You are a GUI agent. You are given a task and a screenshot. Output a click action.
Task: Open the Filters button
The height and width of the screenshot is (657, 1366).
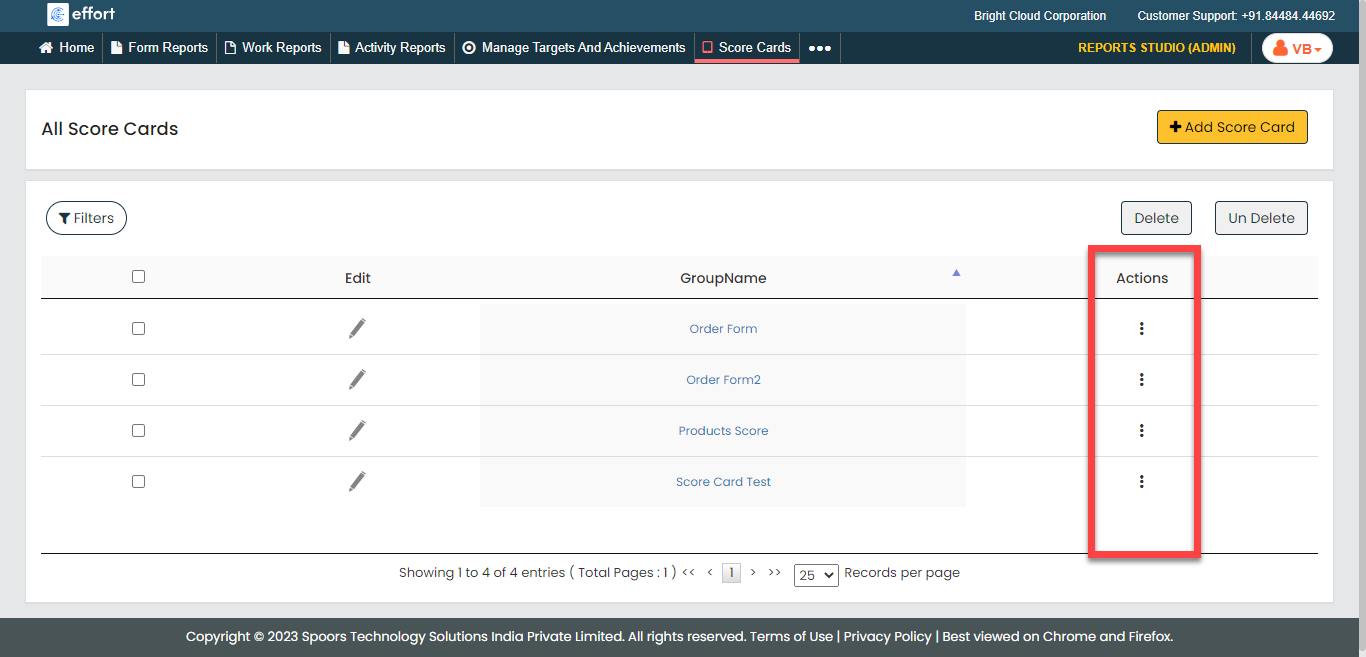pos(86,218)
